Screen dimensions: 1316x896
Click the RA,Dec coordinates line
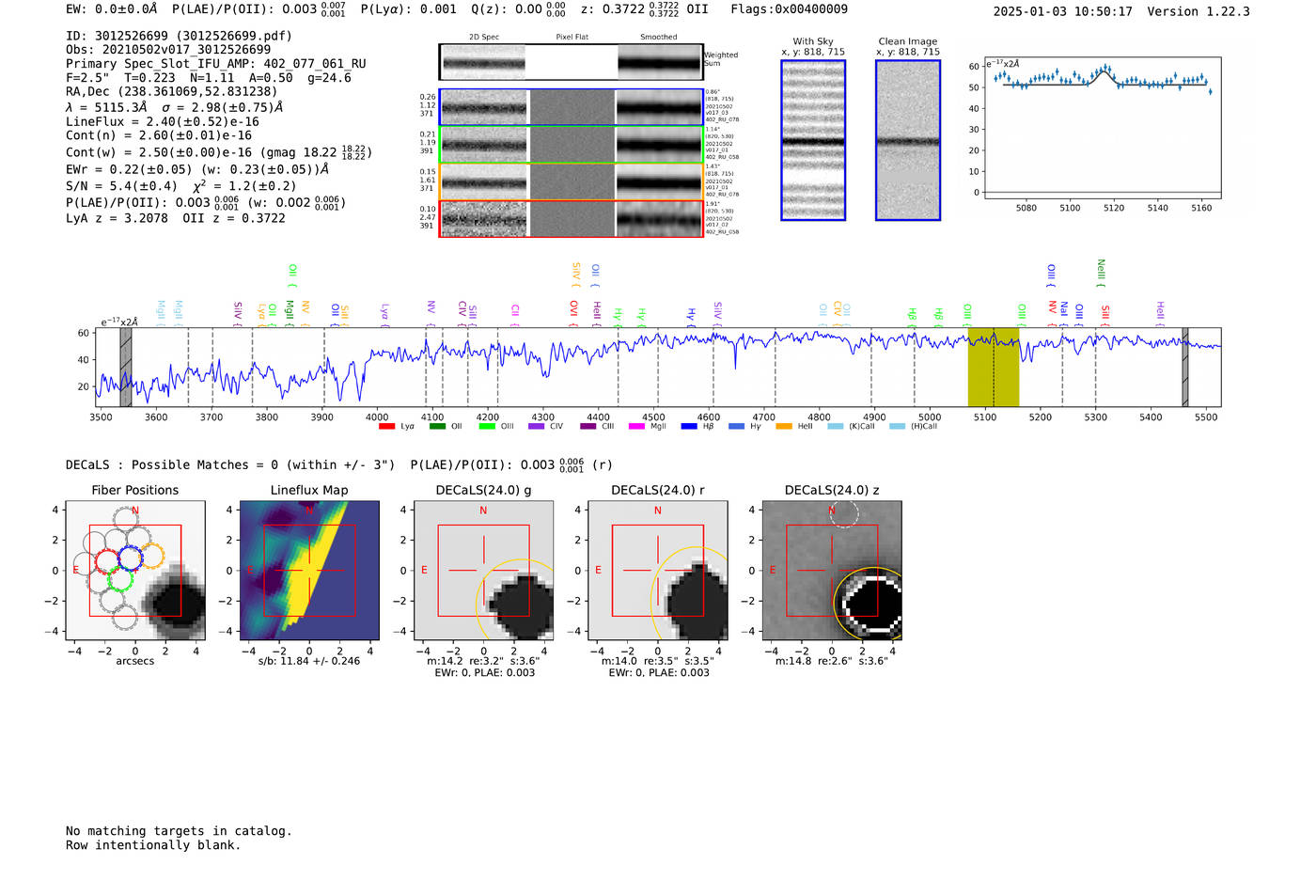pyautogui.click(x=172, y=91)
